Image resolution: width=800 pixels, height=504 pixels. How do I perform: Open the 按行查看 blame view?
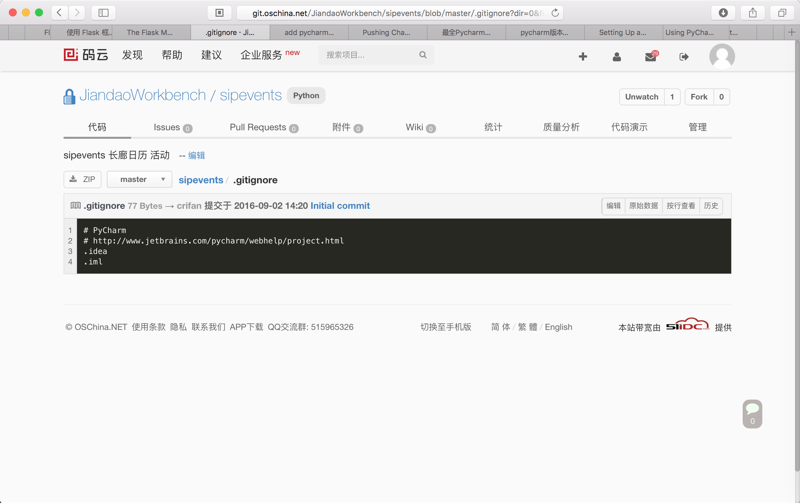[x=681, y=206]
